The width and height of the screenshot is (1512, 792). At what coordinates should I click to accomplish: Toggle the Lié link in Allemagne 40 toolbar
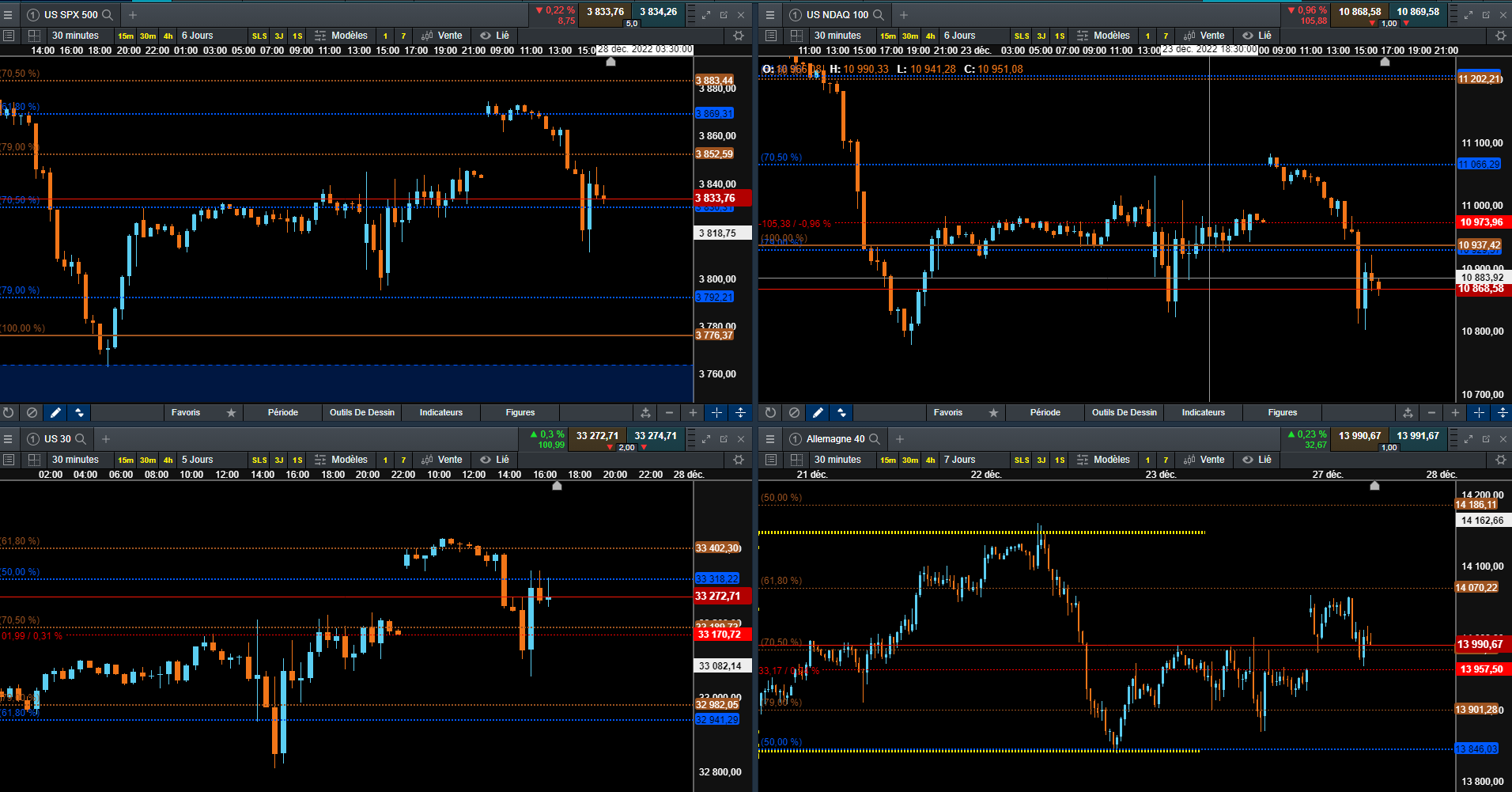click(x=1257, y=460)
